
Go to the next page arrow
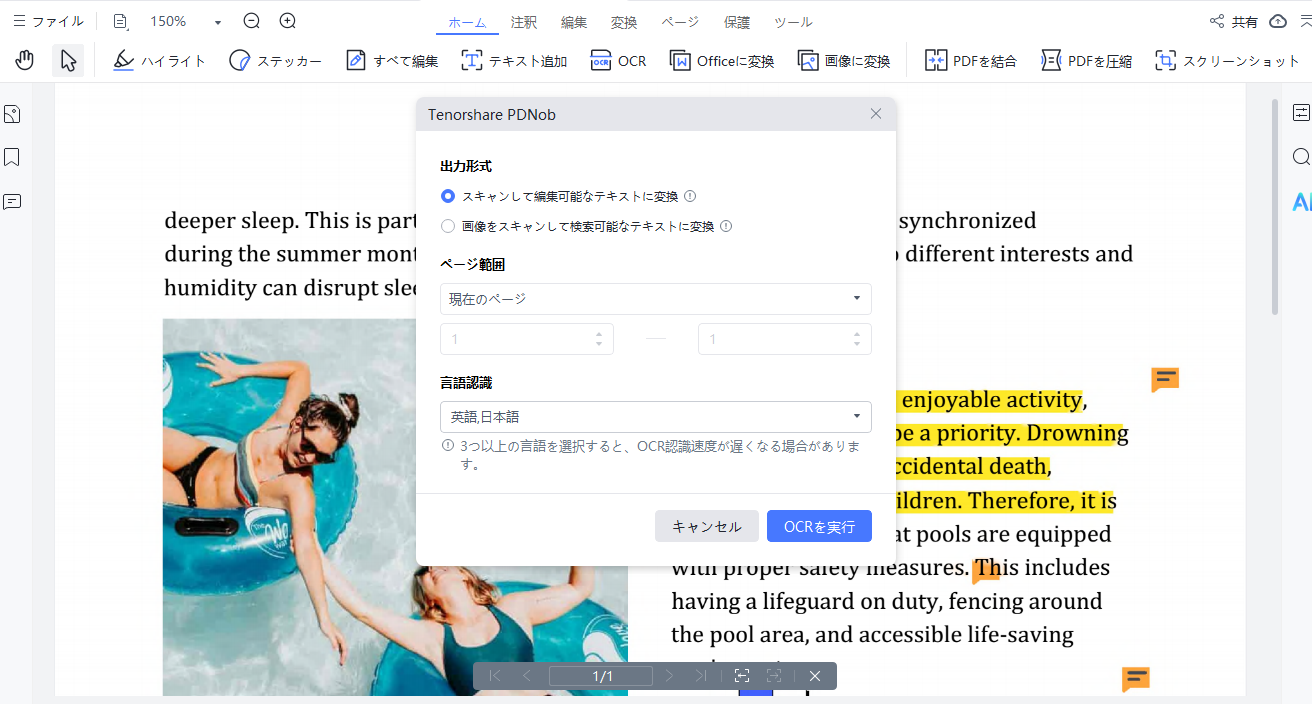point(669,676)
